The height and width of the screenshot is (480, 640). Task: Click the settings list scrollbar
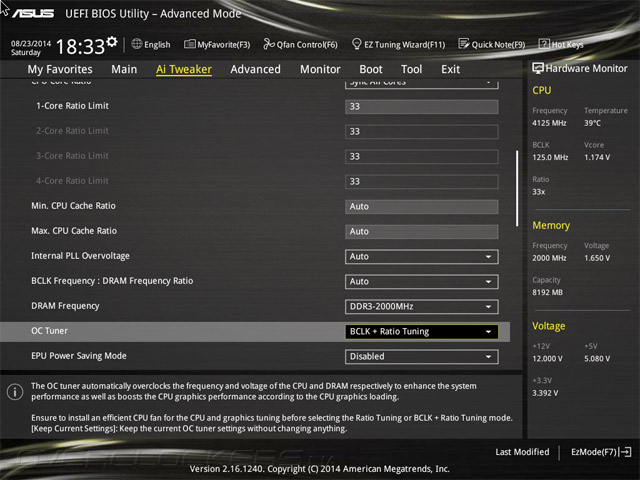(517, 188)
